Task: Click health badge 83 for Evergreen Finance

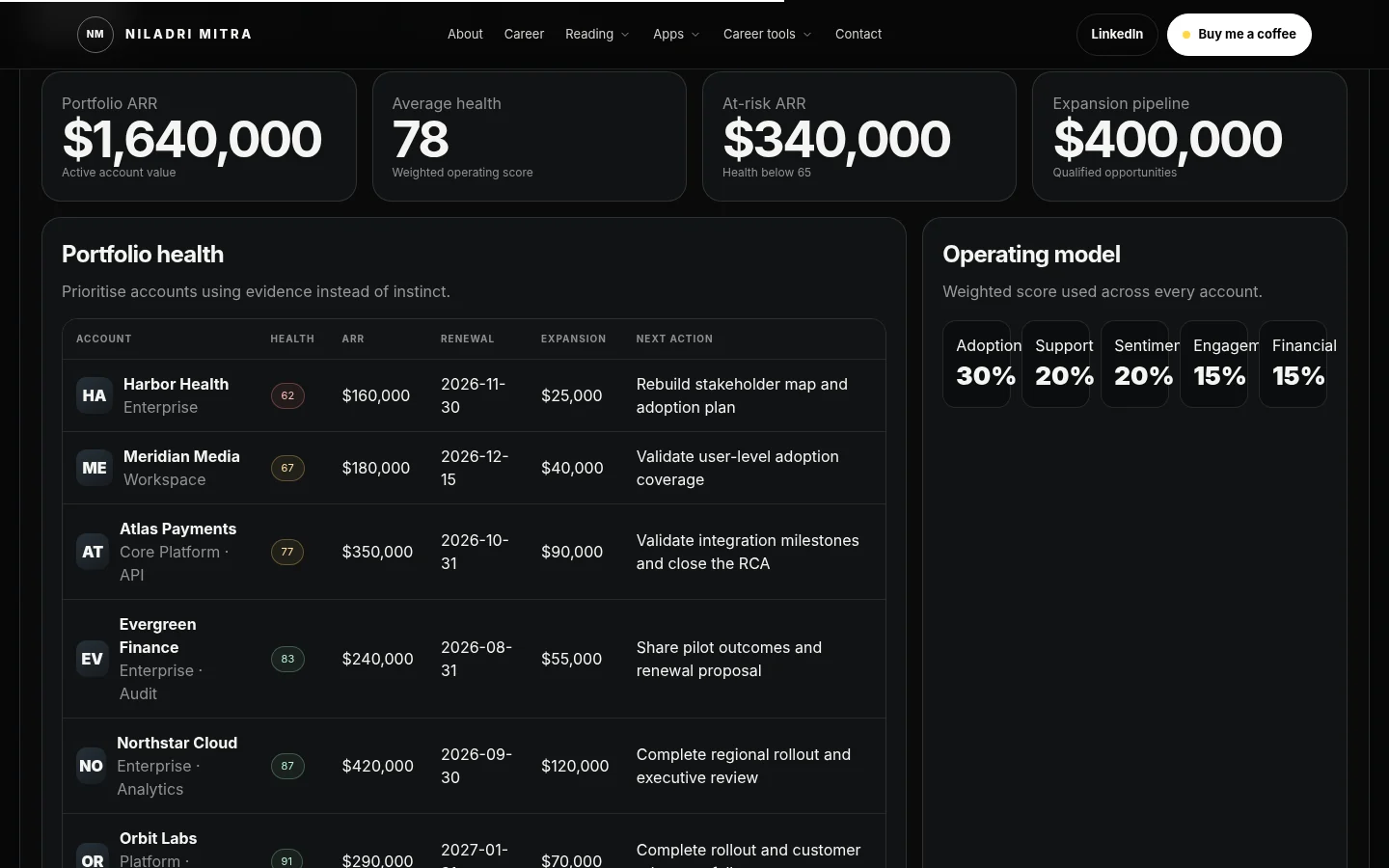Action: 287,659
